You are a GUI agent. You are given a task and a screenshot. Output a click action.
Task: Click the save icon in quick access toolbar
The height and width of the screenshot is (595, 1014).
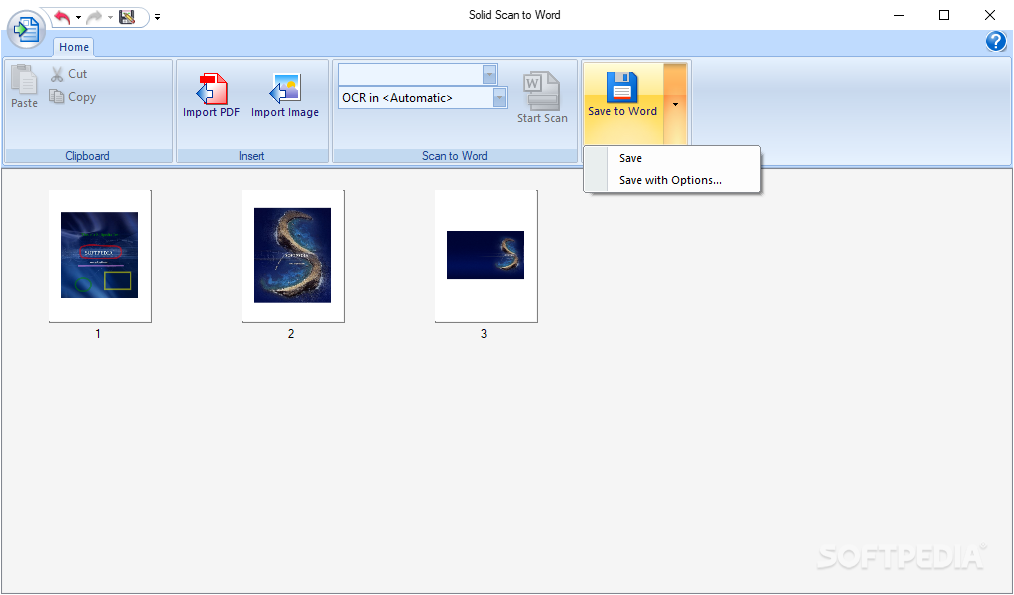coord(127,17)
